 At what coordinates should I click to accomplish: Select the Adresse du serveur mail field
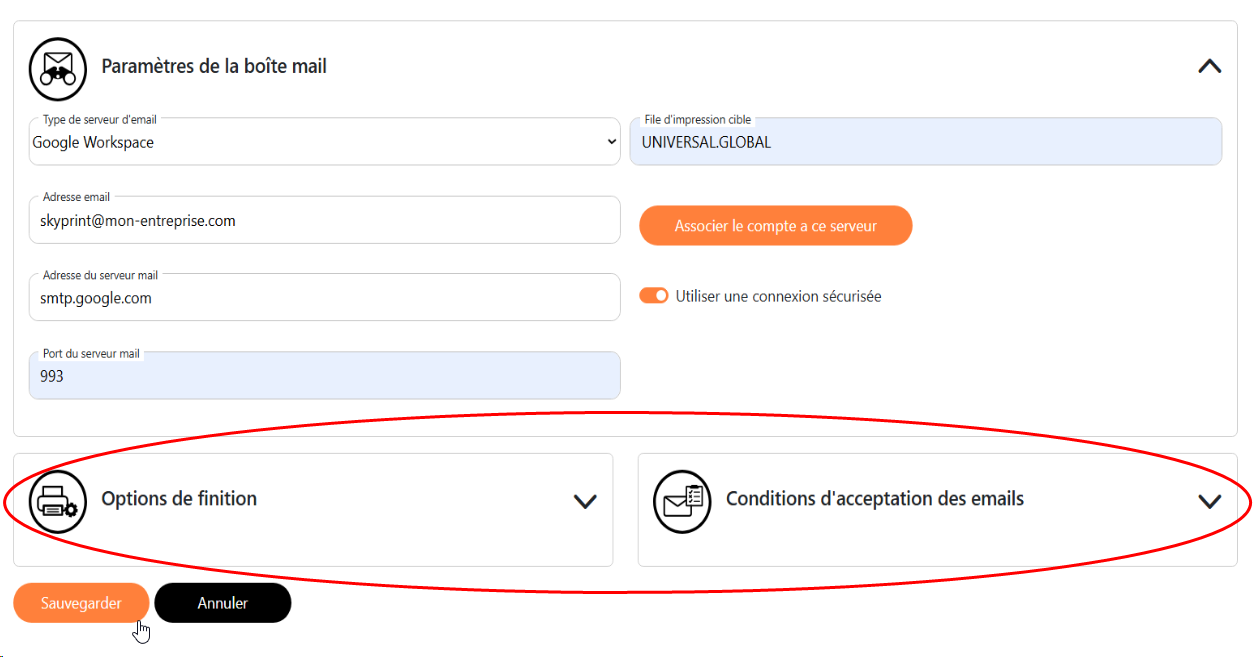point(324,298)
